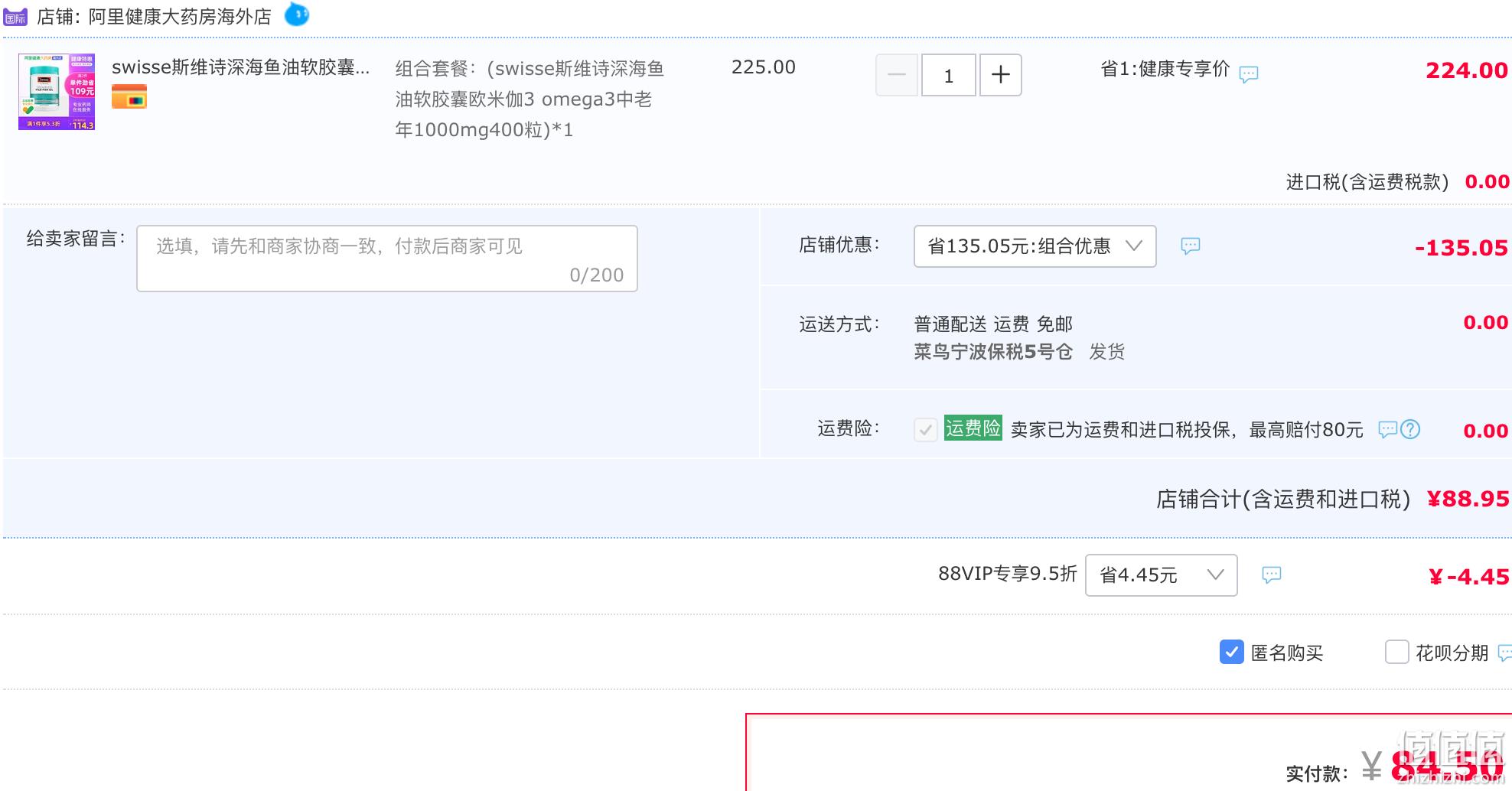
Task: Click the 进口税(含运费税款) label
Action: 1367,182
